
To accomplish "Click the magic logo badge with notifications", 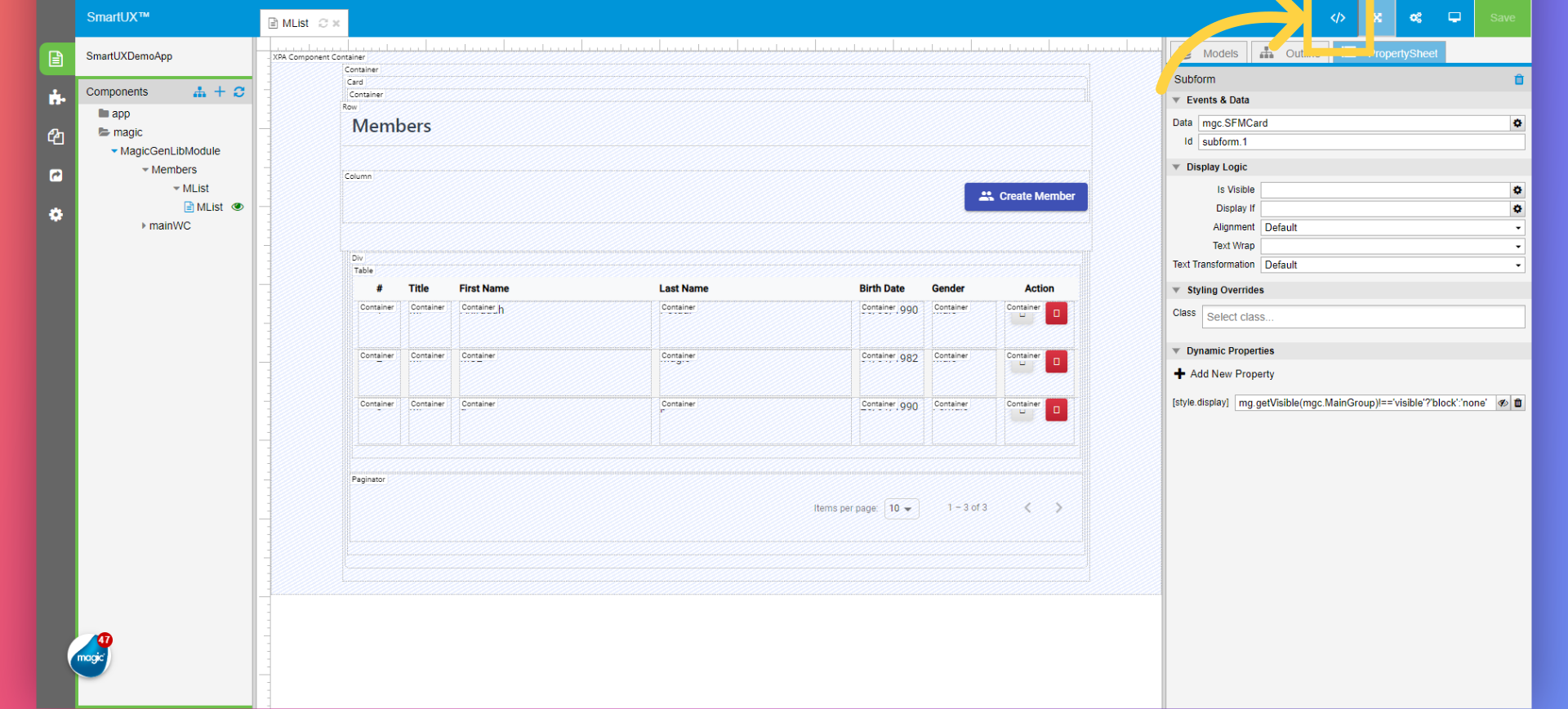I will pos(90,656).
